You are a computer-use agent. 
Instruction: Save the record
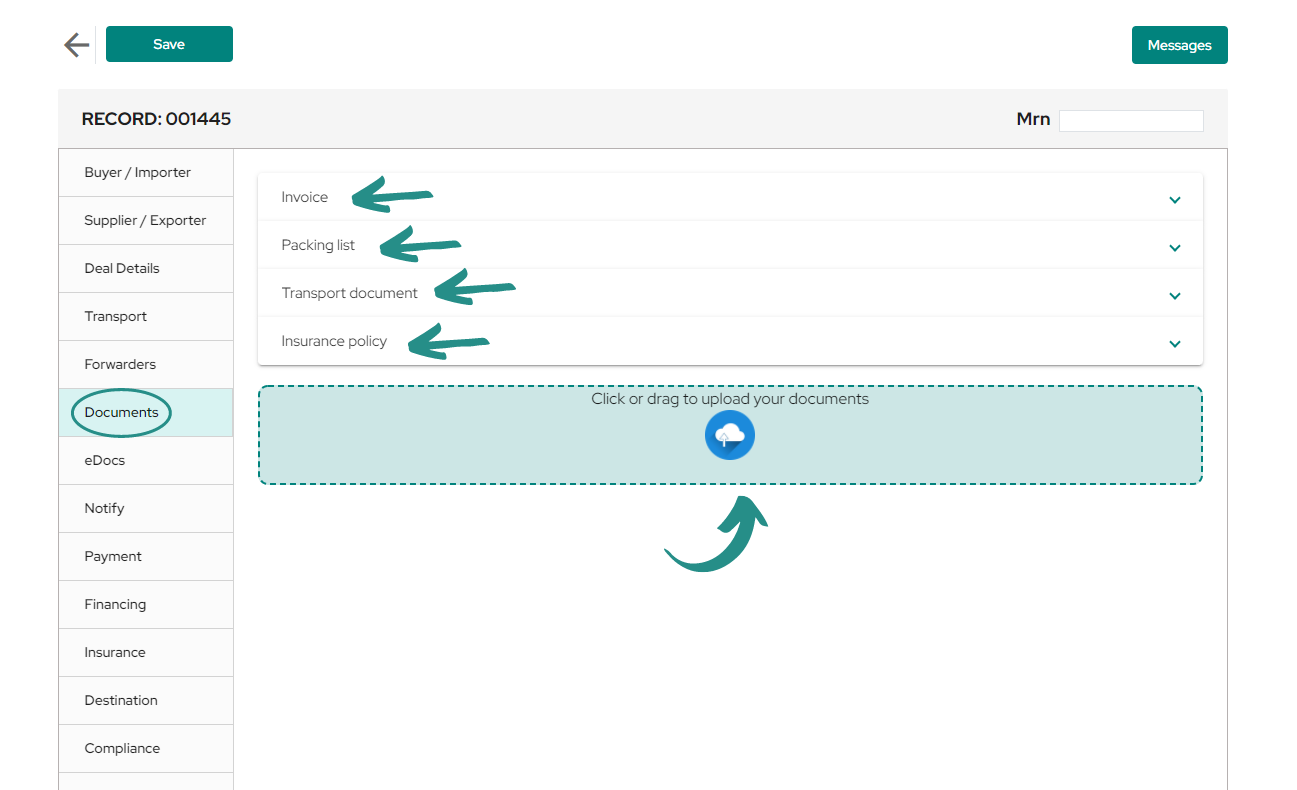click(169, 44)
